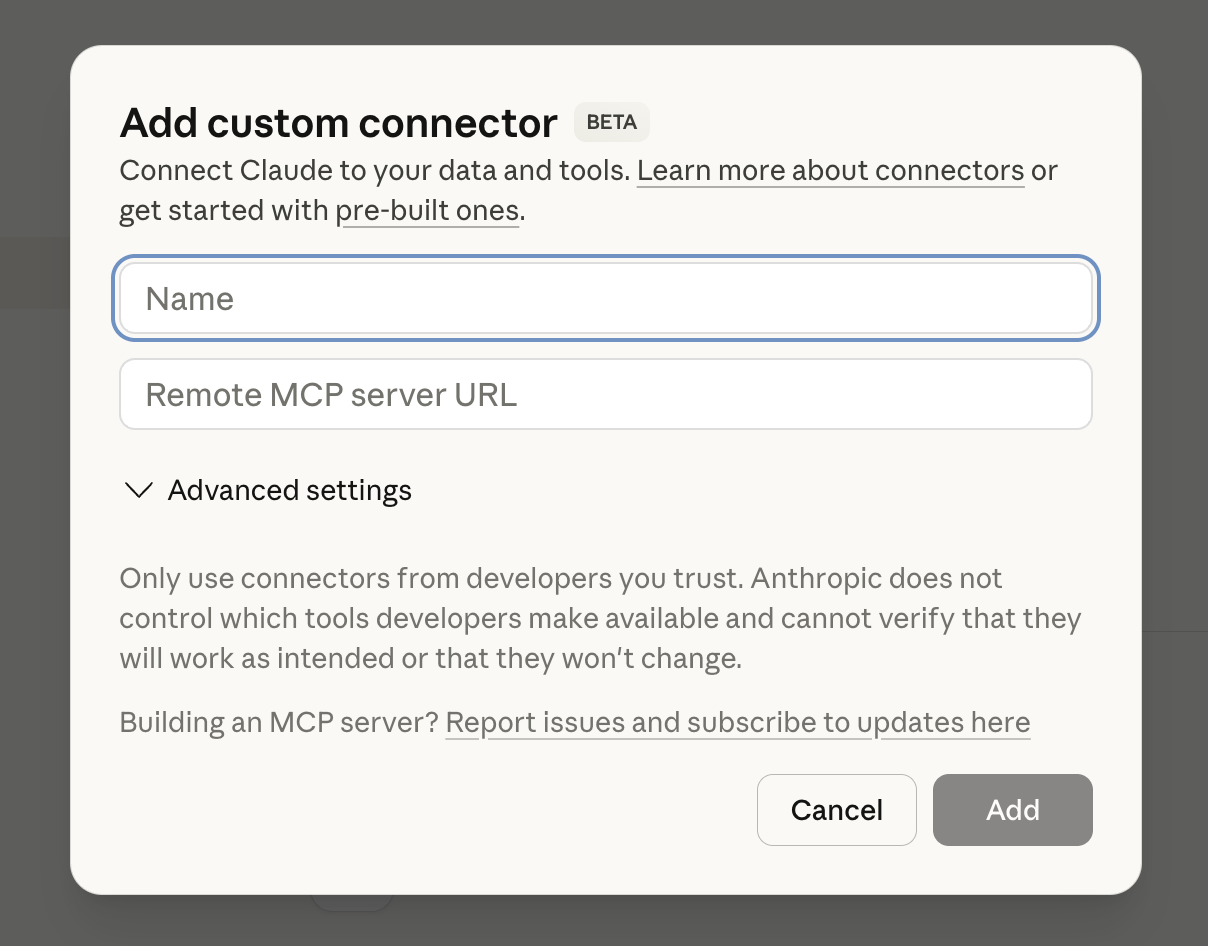
Task: Click the Advanced settings label
Action: pos(289,491)
